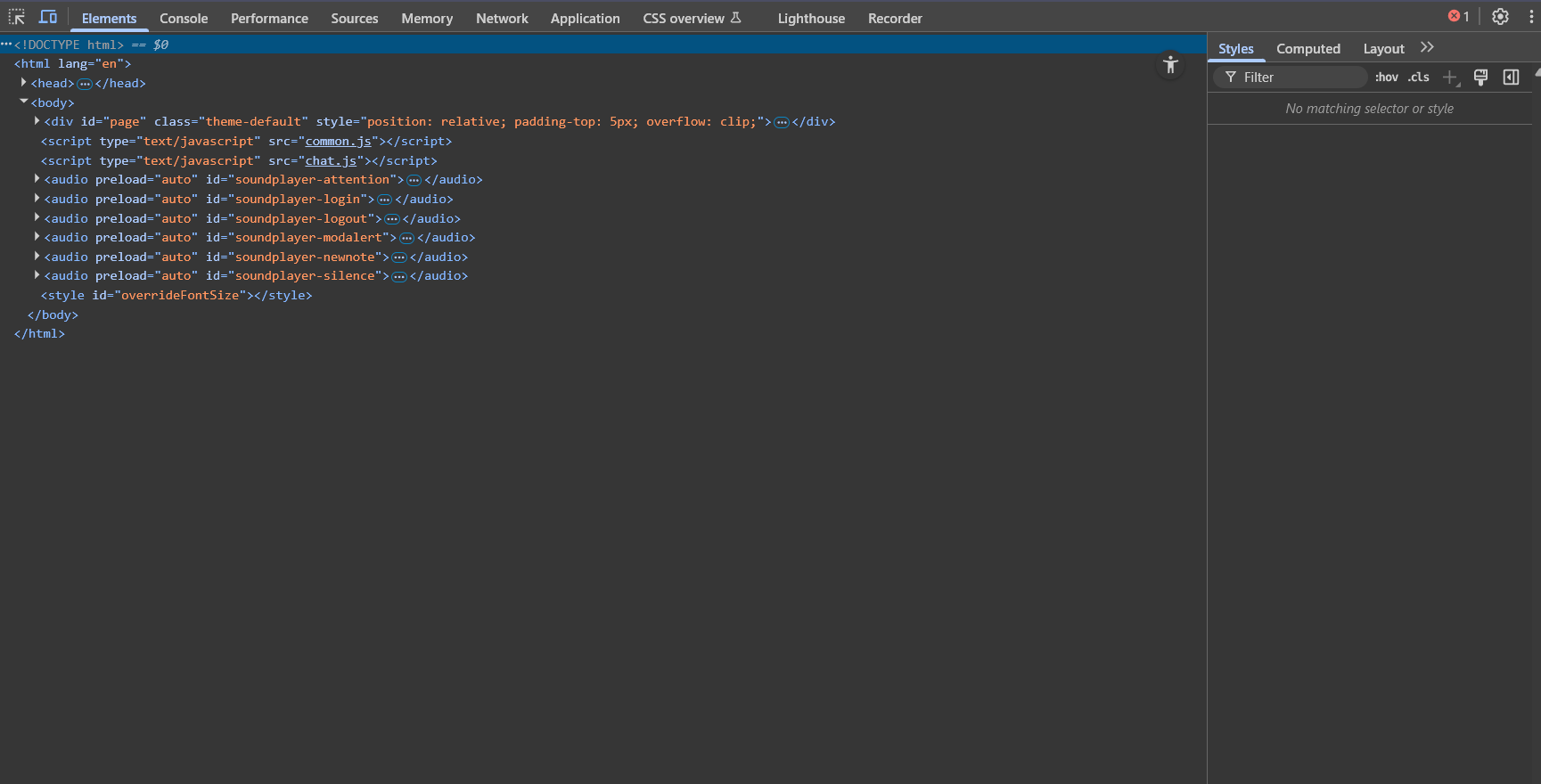Click the red error count indicator
This screenshot has height=784, width=1541.
tap(1458, 17)
